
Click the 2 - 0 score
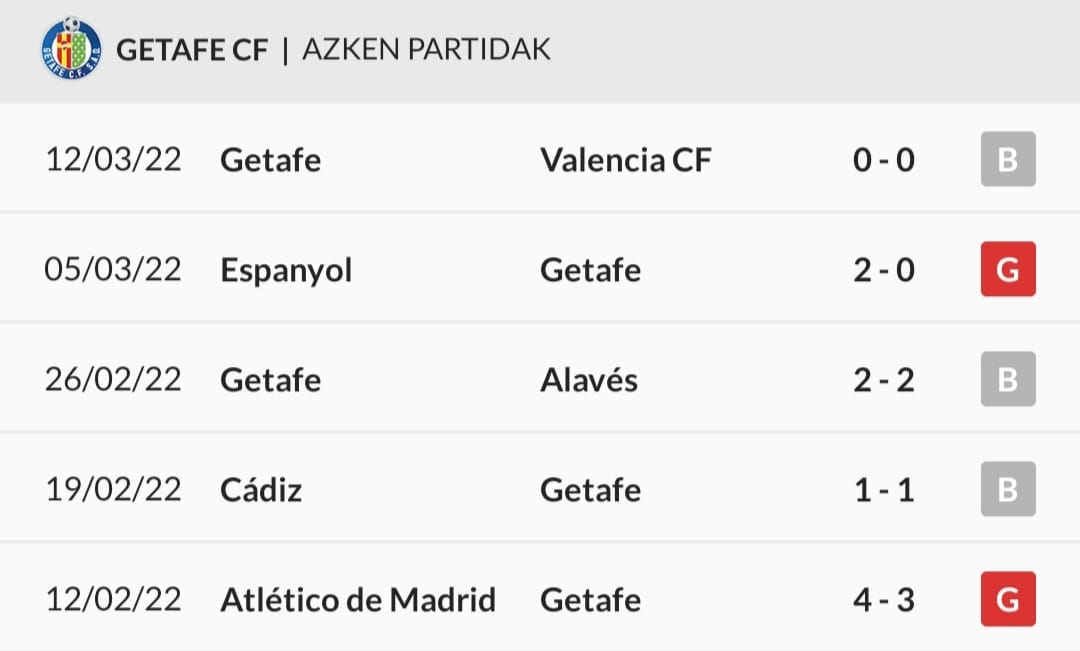[x=884, y=270]
